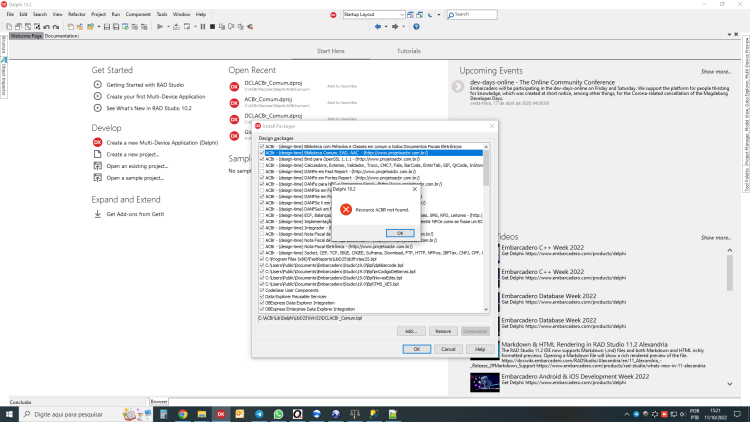Click Cancel in Install Packages dialog
This screenshot has width=750, height=422.
(448, 349)
